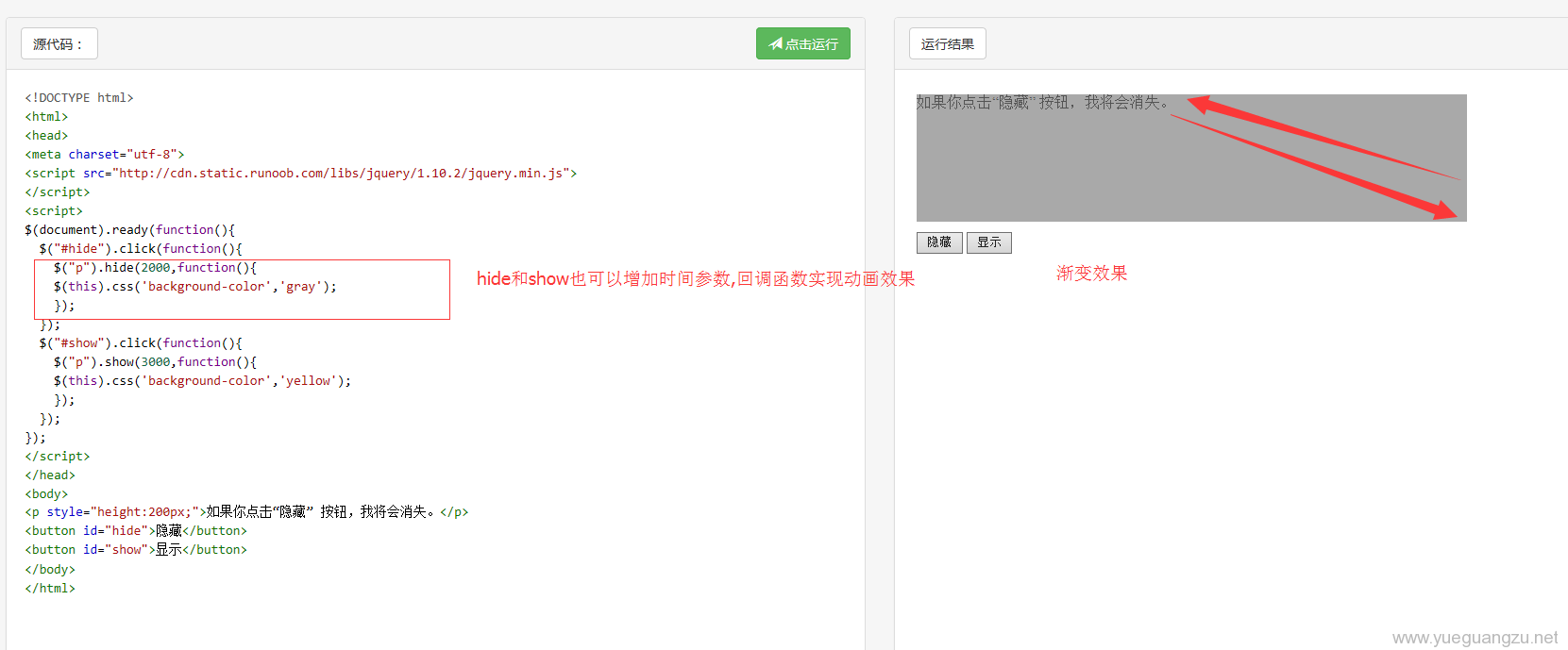The image size is (1568, 650).
Task: Click the css 'background-color','gray' line
Action: point(194,286)
